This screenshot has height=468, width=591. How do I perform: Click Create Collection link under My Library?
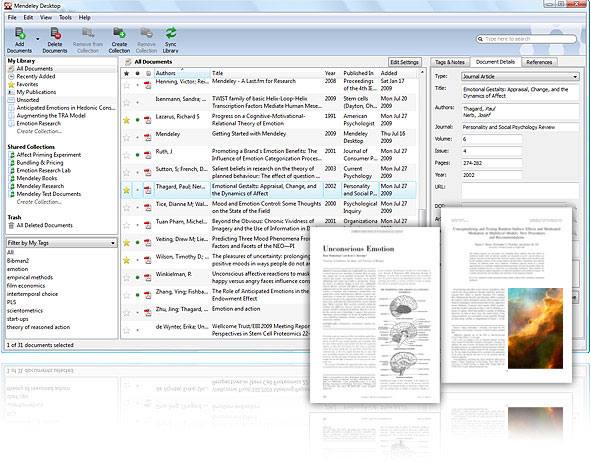(39, 132)
